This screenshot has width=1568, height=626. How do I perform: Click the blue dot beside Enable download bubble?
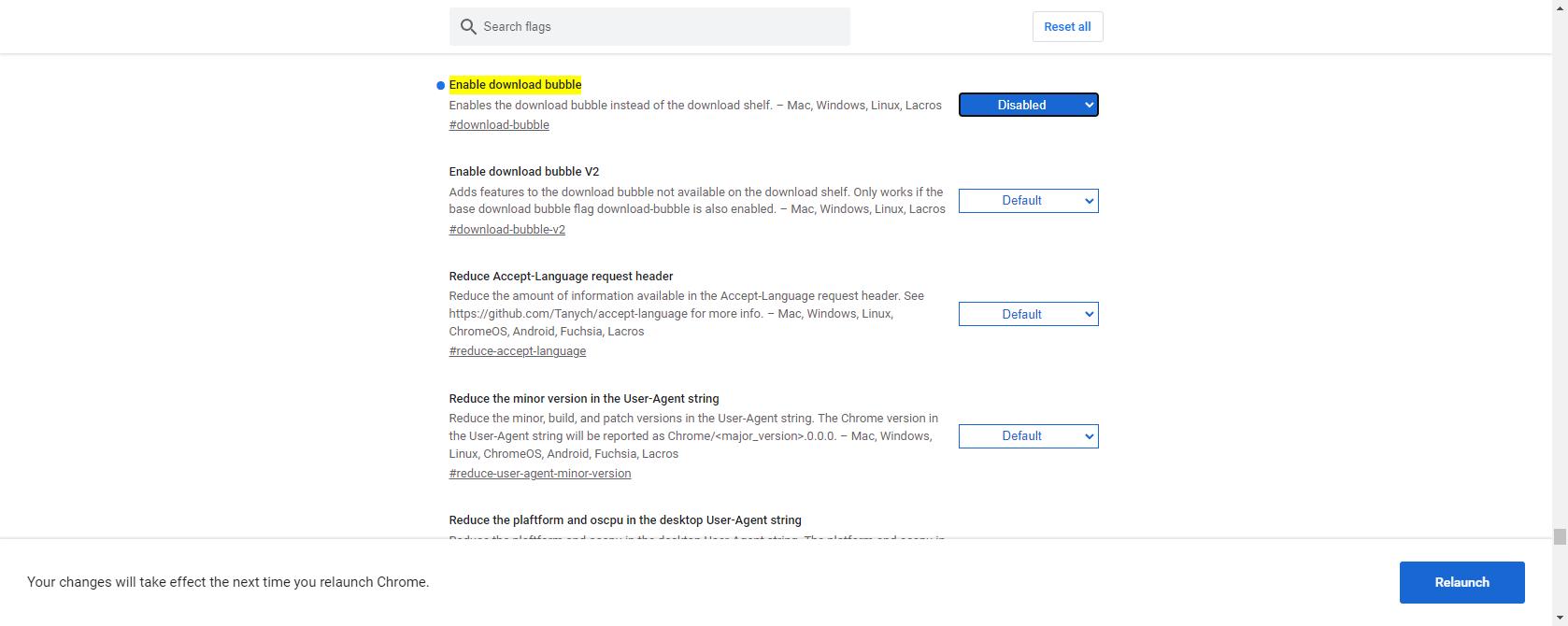[440, 86]
